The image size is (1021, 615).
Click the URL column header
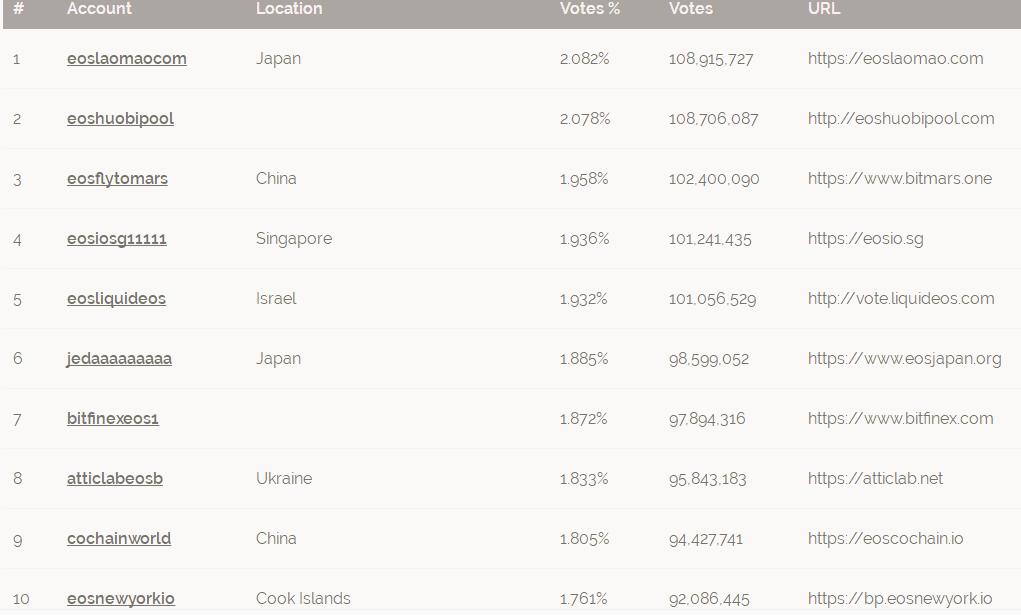click(x=824, y=8)
